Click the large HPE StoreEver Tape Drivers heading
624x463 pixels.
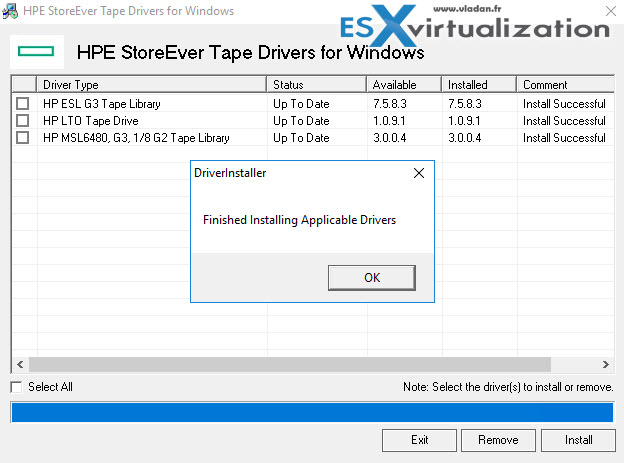(250, 53)
